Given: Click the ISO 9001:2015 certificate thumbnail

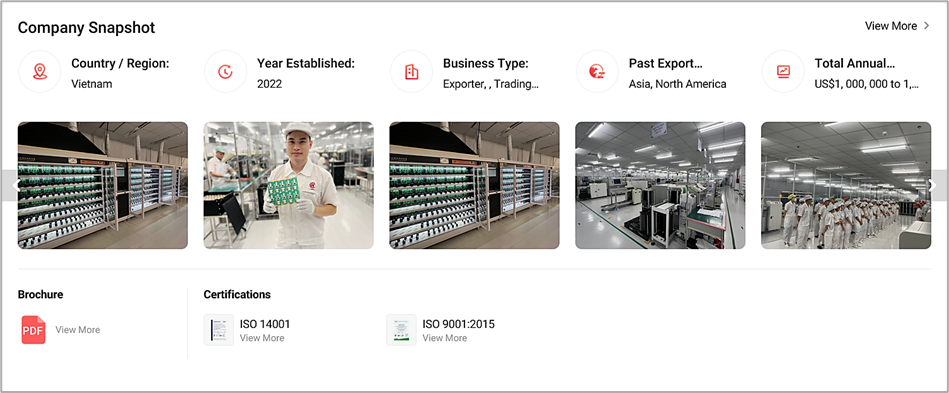Looking at the screenshot, I should coord(401,330).
